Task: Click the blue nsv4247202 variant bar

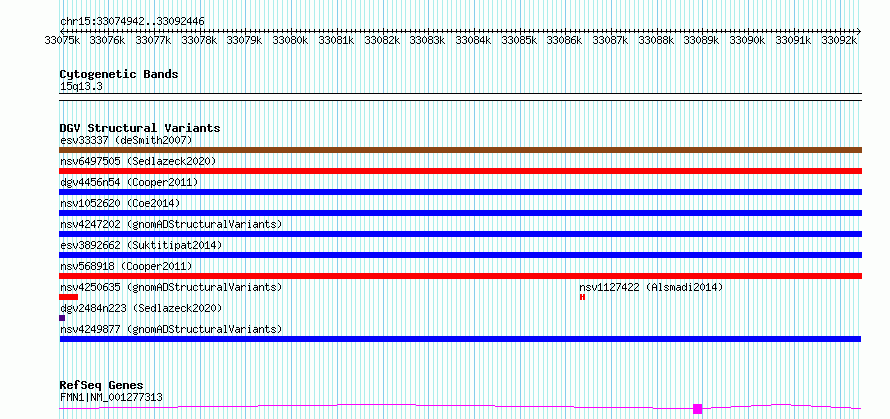Action: [x=460, y=234]
